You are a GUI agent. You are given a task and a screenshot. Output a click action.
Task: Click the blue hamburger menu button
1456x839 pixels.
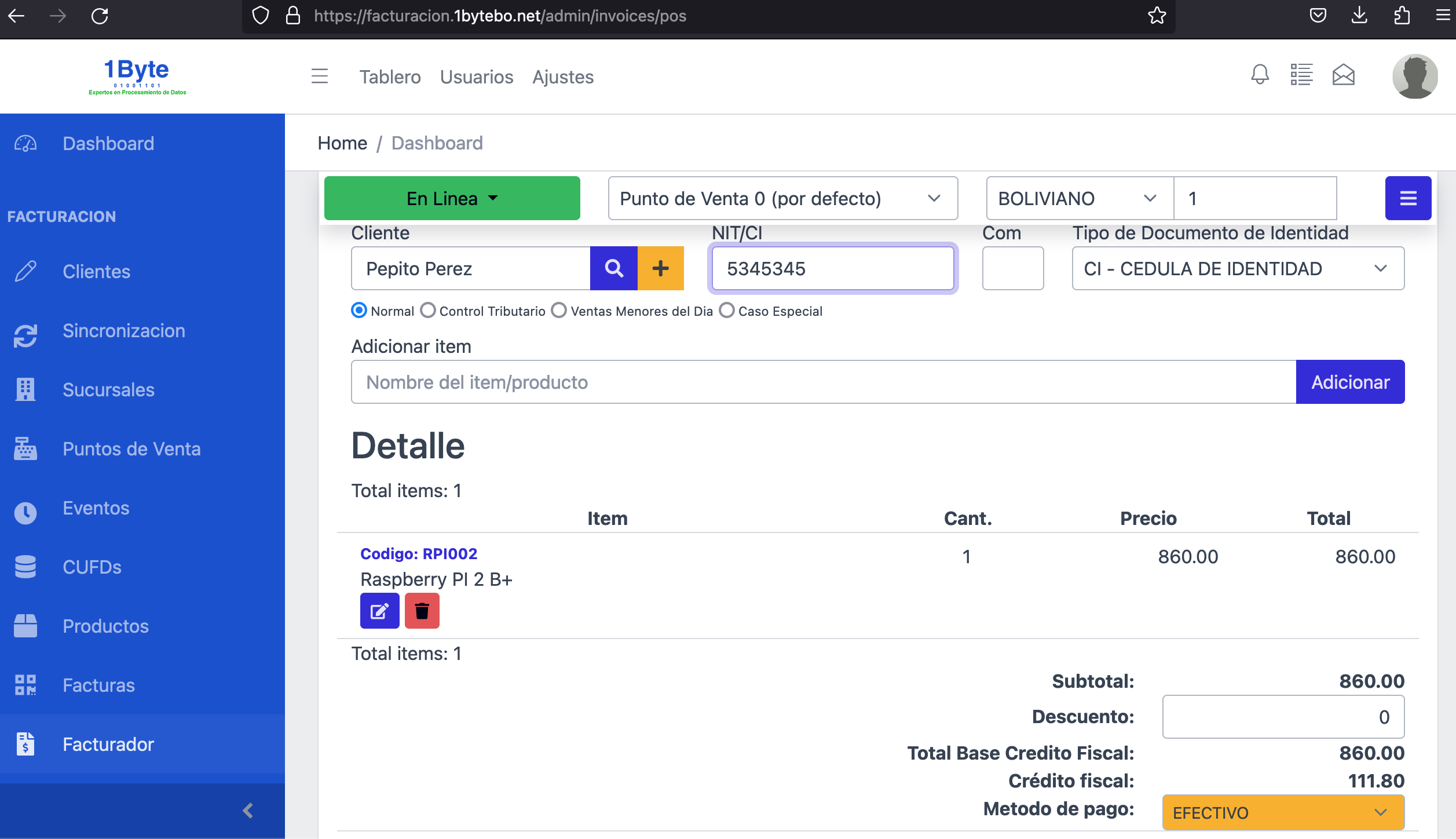pyautogui.click(x=1408, y=198)
